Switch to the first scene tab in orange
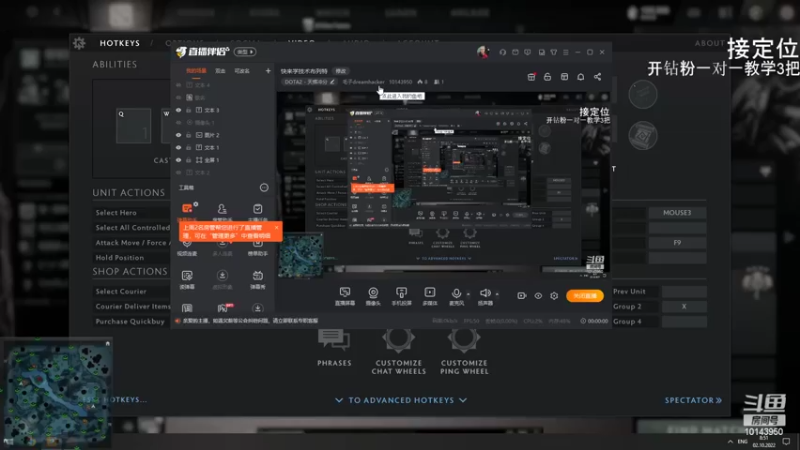Viewport: 800px width, 450px height. (x=196, y=71)
